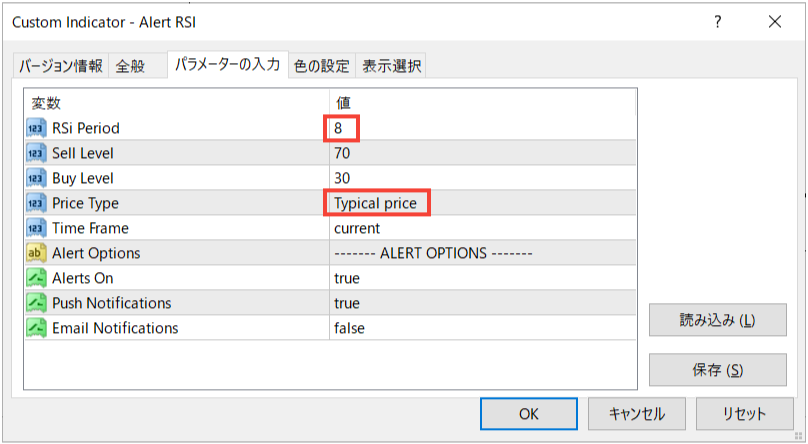The width and height of the screenshot is (808, 444).
Task: Close the Alert RSI dialog
Action: (x=775, y=22)
